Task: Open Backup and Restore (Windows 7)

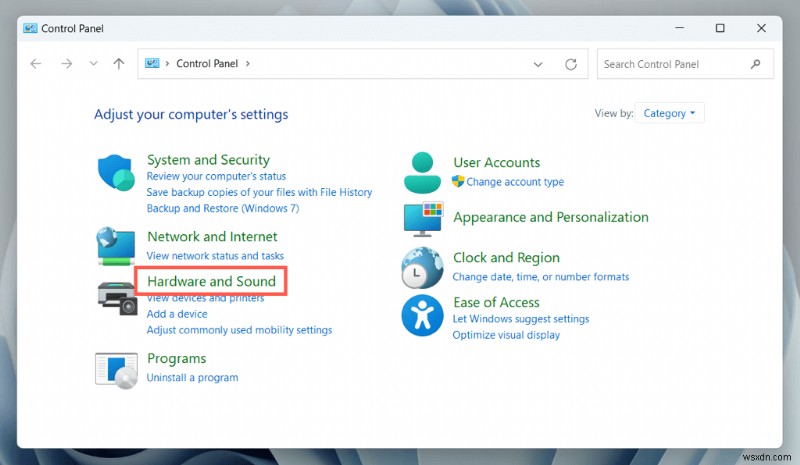Action: (x=223, y=208)
